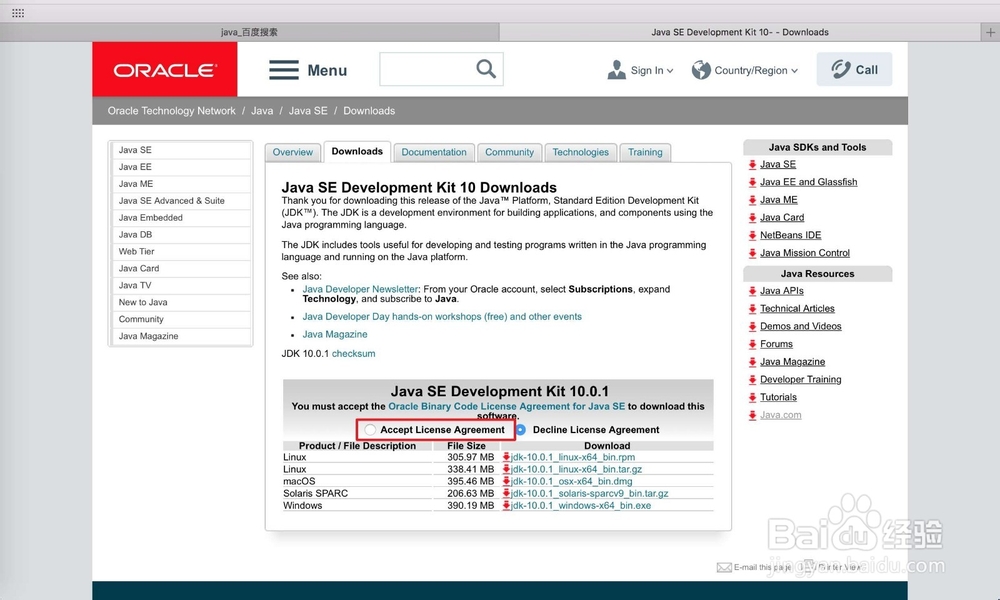Switch to the java_百度搜索 browser tab
The width and height of the screenshot is (1000, 600).
(249, 32)
